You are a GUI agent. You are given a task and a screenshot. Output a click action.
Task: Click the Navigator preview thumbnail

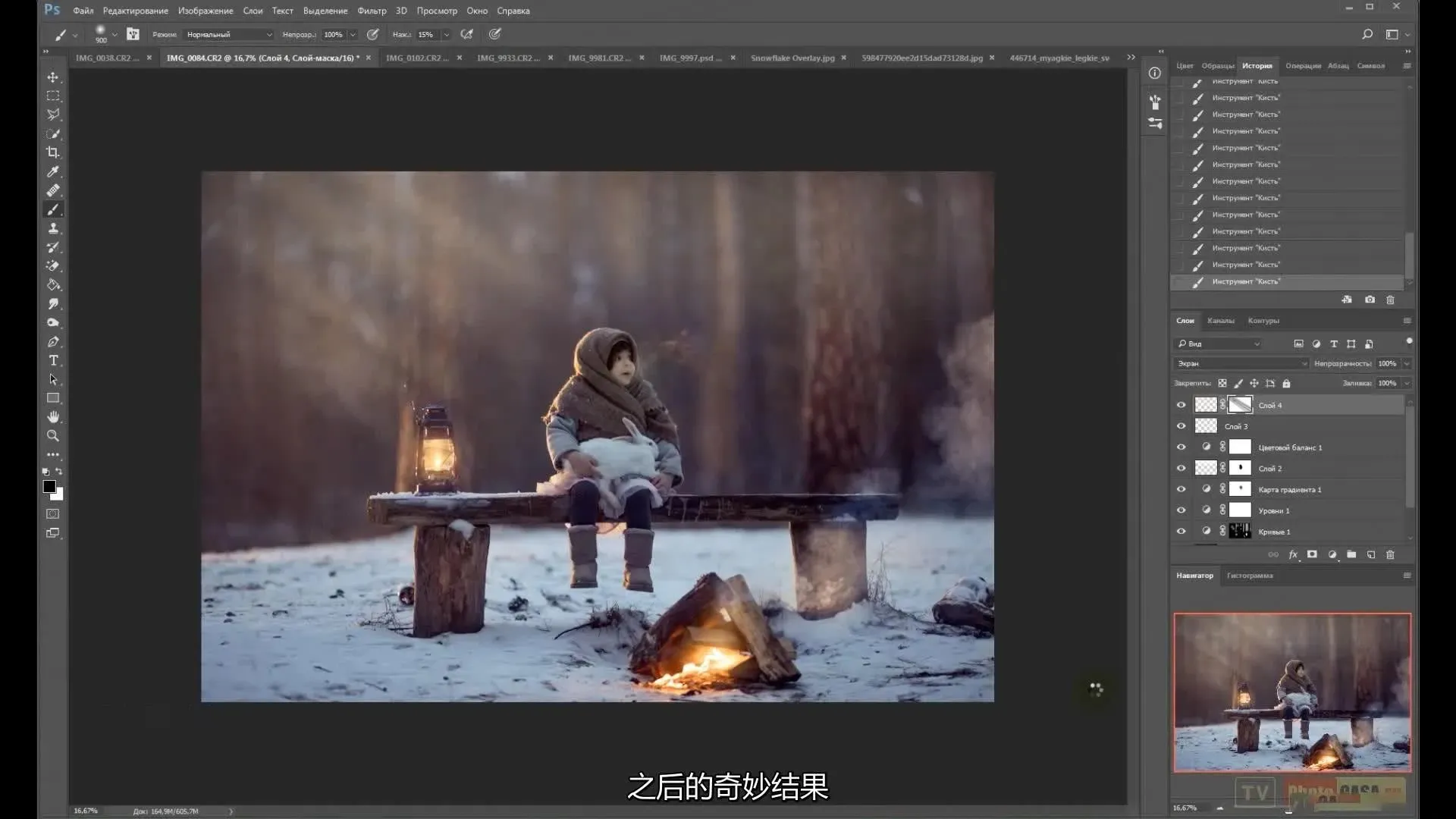click(1292, 692)
